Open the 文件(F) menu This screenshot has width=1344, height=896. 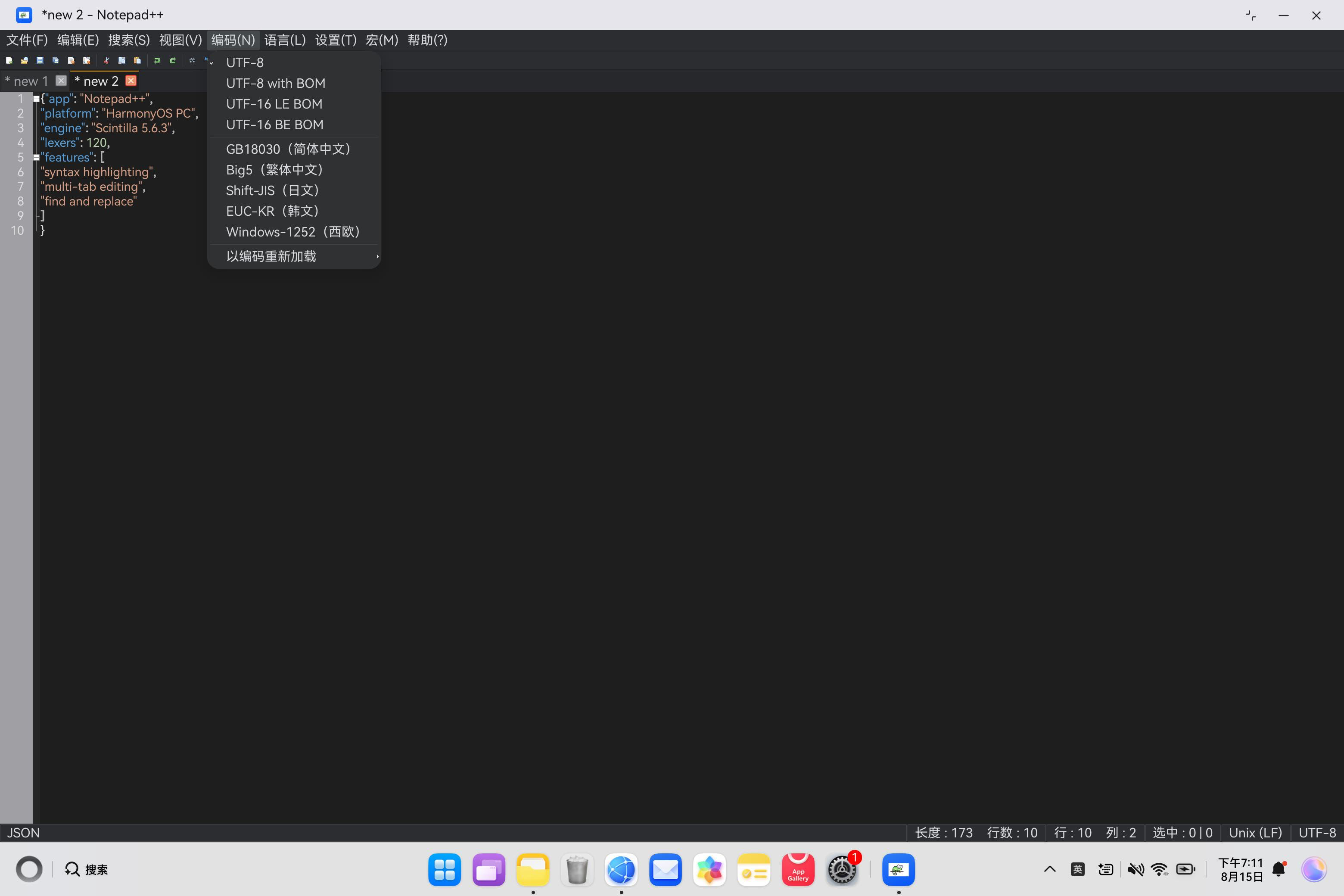[x=27, y=40]
